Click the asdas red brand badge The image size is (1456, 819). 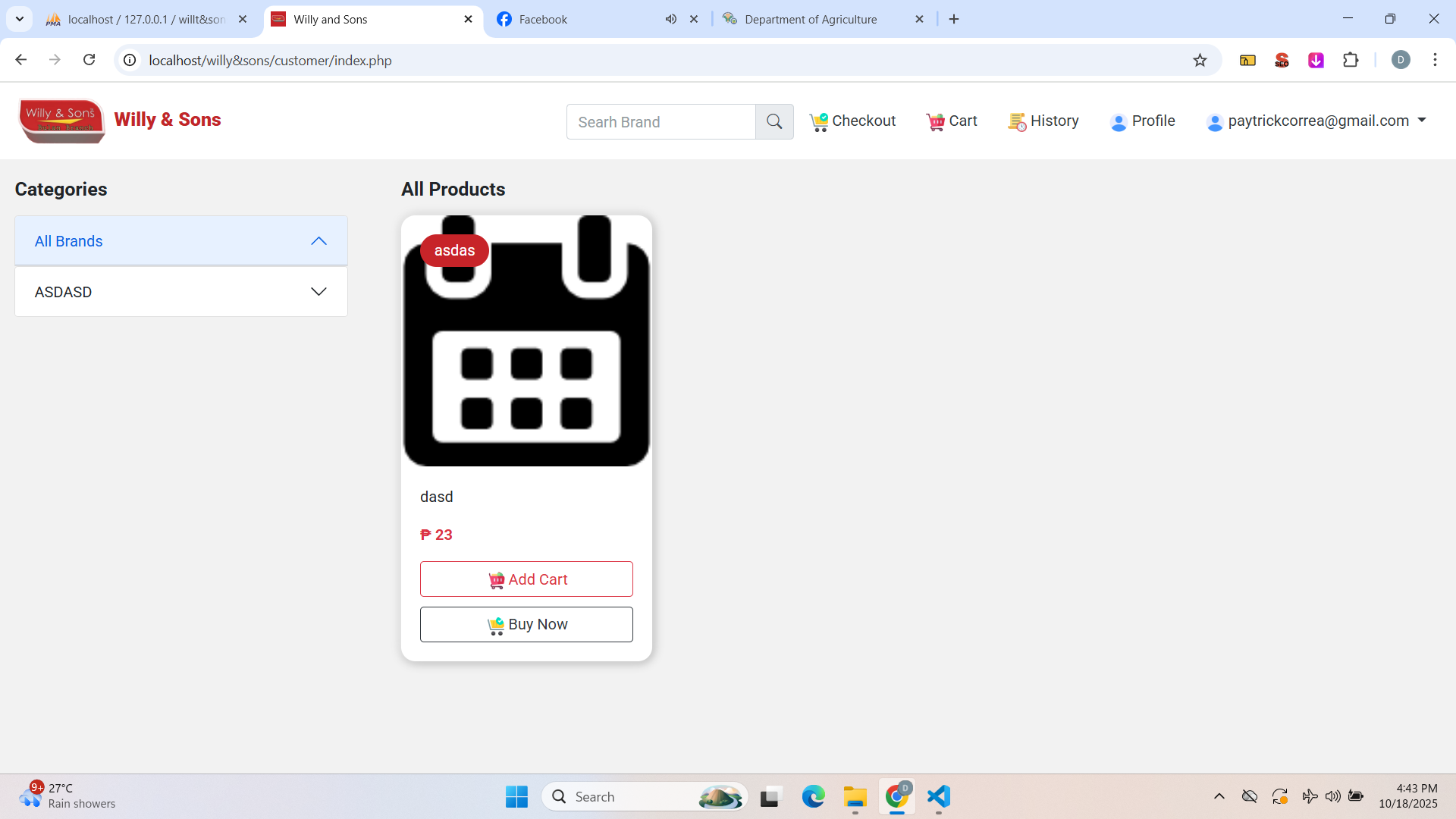tap(454, 251)
